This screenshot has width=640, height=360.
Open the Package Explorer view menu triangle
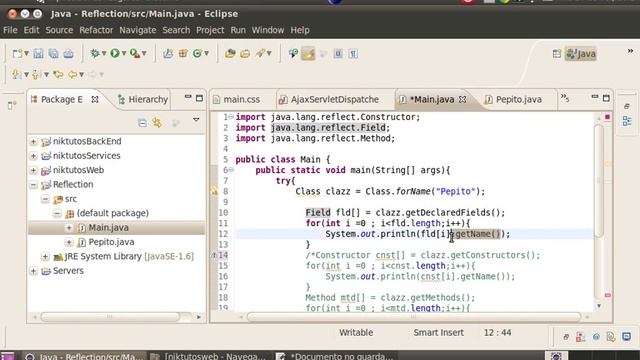(x=196, y=120)
